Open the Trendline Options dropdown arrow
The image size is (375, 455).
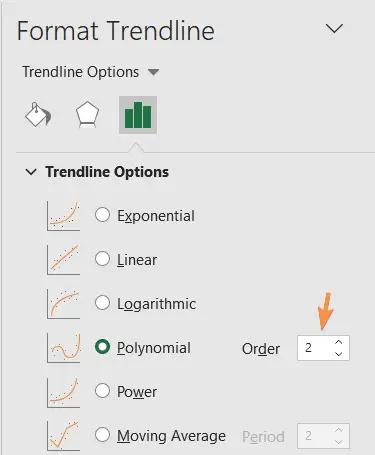[153, 72]
